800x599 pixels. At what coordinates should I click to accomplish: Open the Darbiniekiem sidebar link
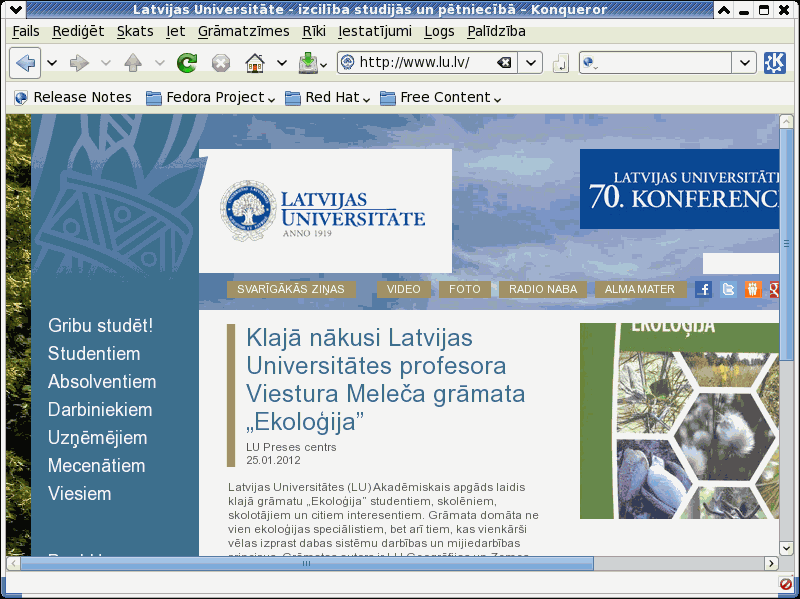(x=100, y=410)
